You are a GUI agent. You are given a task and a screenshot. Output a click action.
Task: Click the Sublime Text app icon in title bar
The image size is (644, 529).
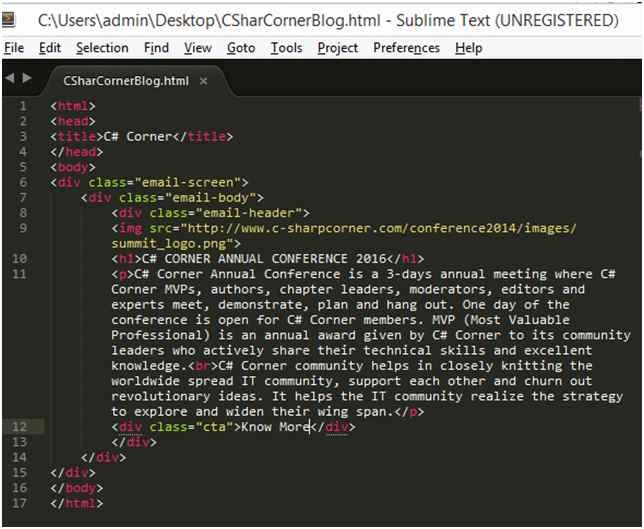pos(8,19)
